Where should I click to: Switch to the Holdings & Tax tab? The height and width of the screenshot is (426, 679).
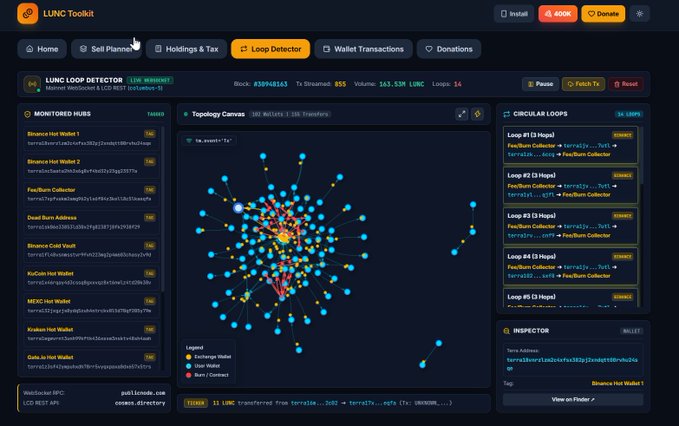click(187, 49)
